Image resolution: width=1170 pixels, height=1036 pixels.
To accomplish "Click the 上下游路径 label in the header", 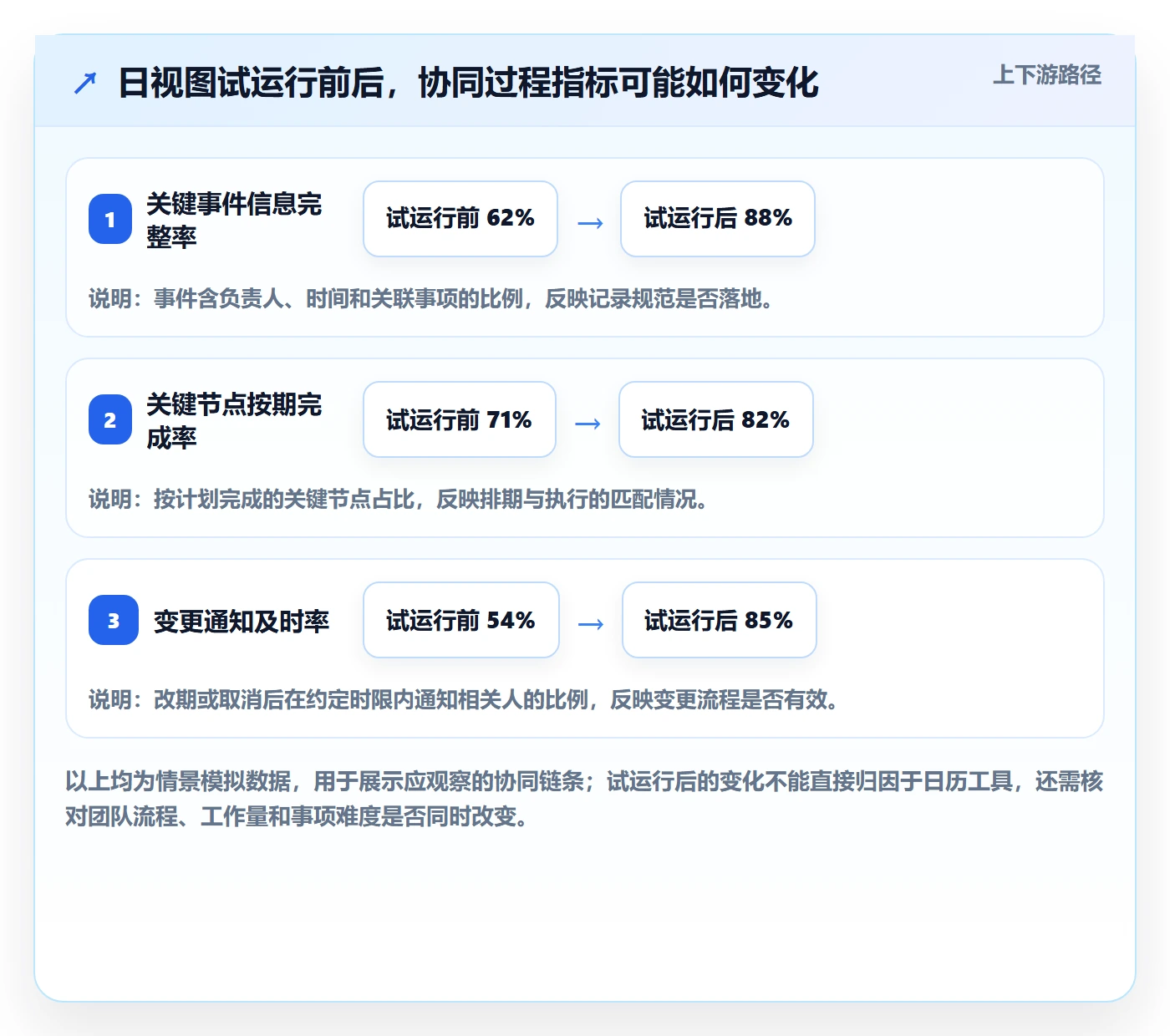I will [1046, 75].
